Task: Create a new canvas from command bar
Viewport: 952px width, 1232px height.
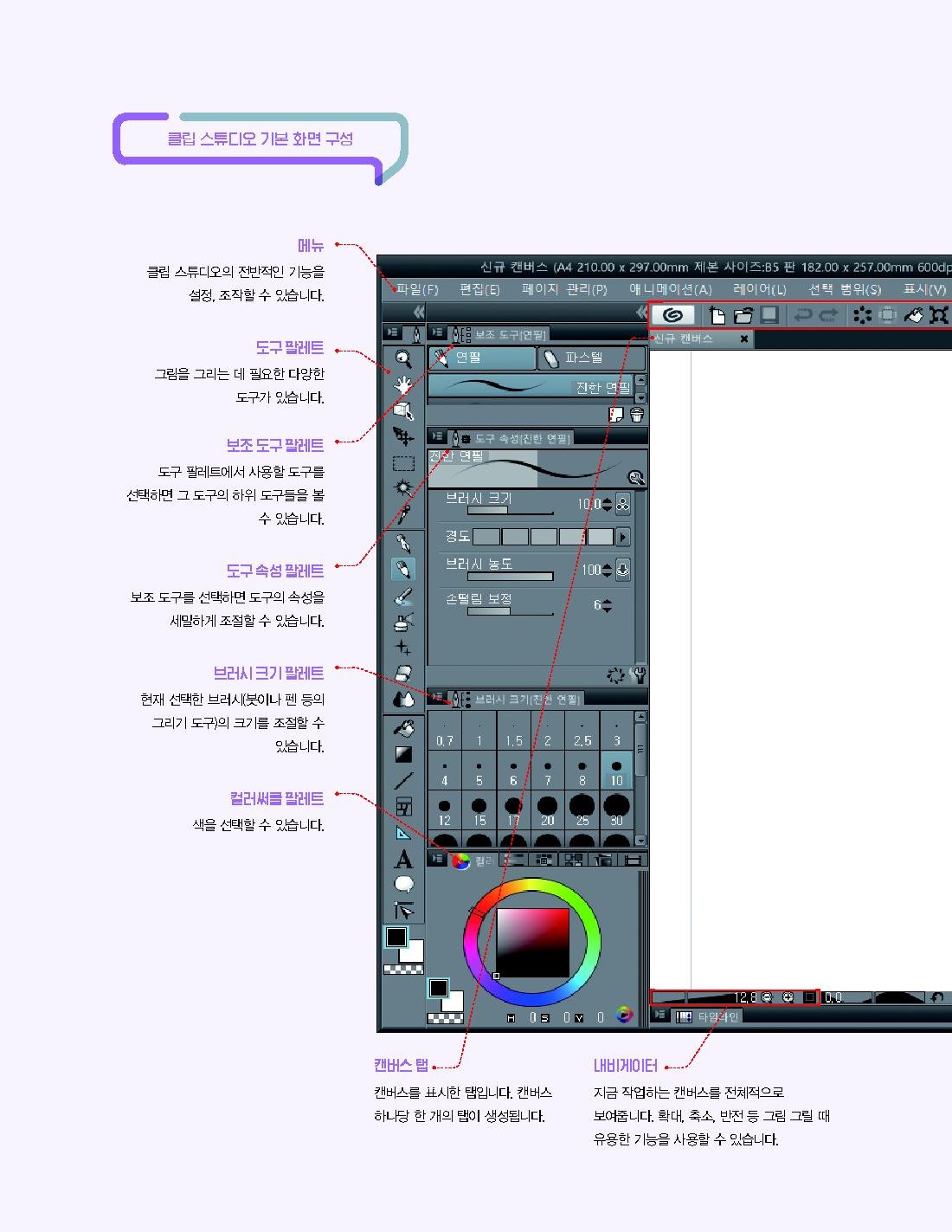Action: (x=717, y=315)
